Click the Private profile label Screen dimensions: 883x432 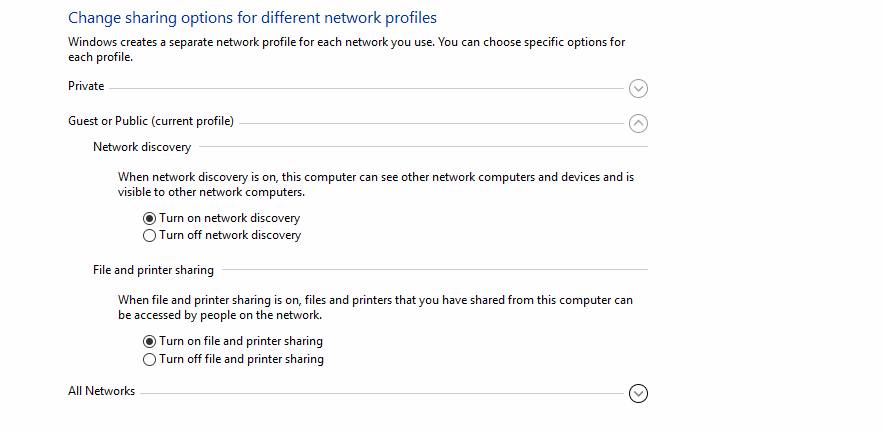86,87
